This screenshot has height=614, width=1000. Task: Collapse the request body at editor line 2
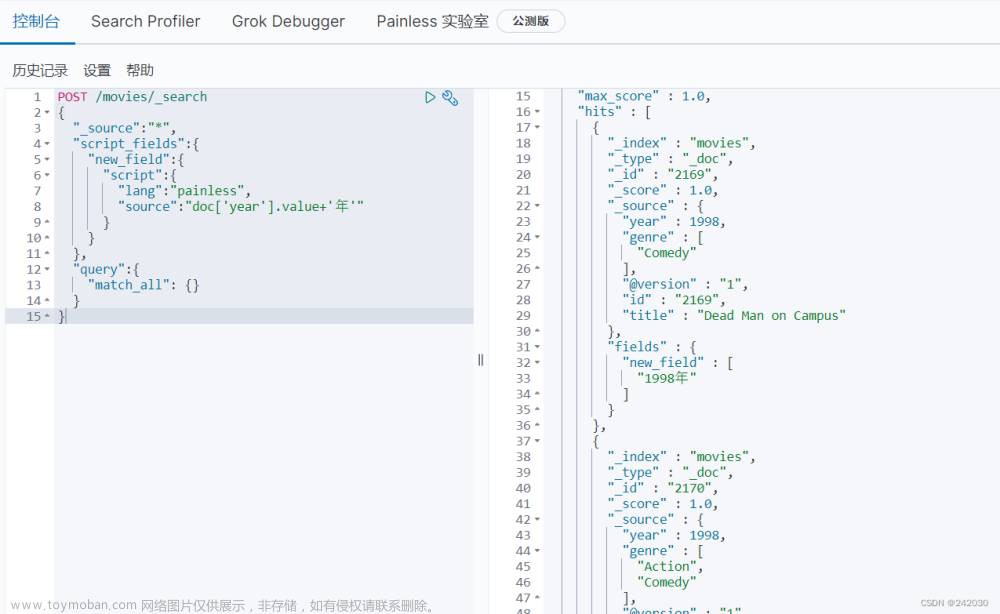coord(47,113)
